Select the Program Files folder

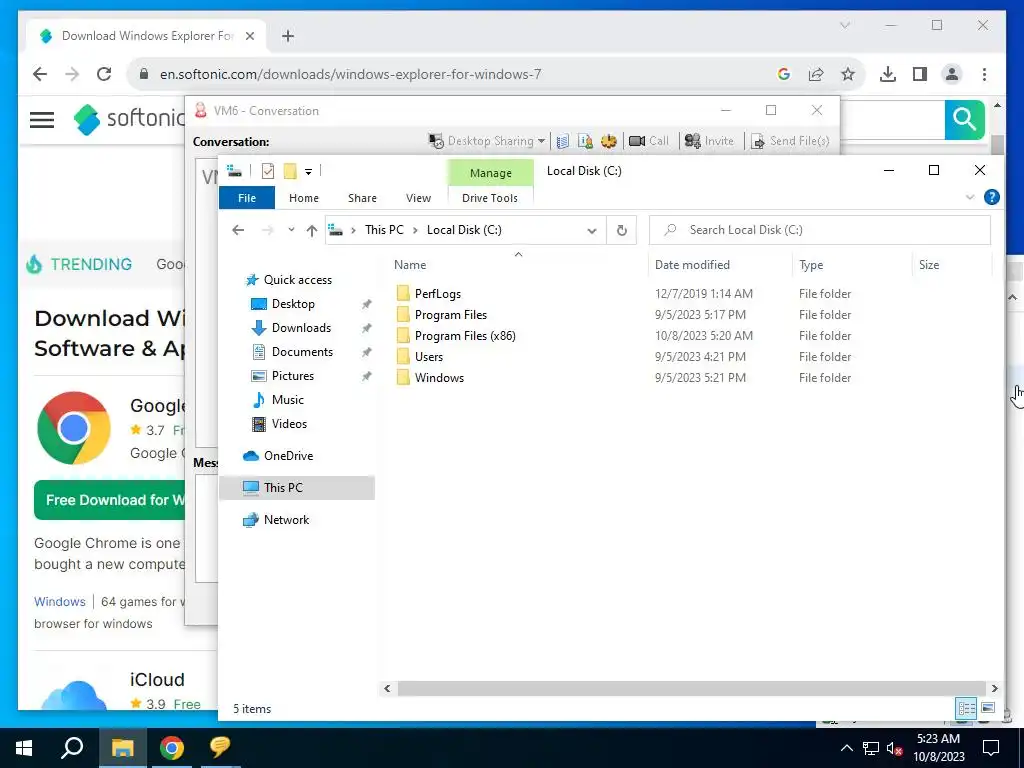click(x=451, y=315)
